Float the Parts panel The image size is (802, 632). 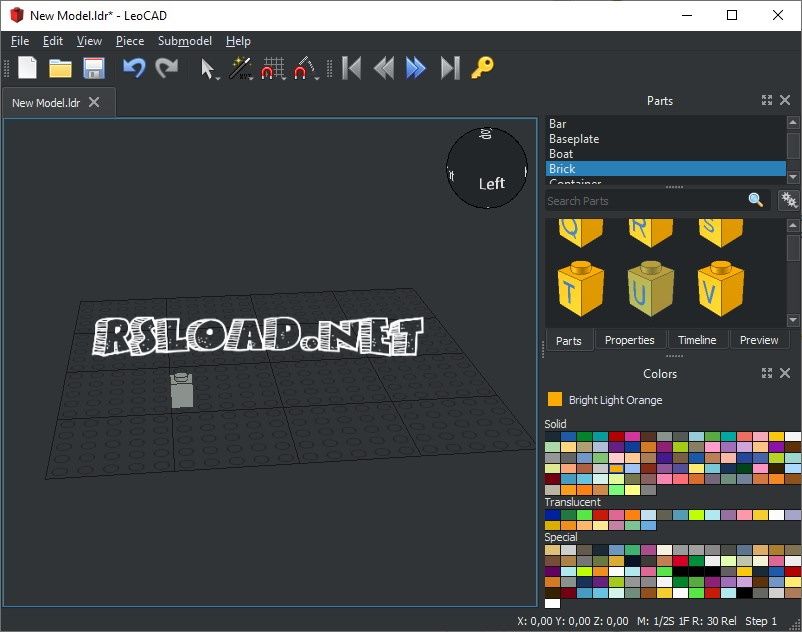click(x=766, y=100)
